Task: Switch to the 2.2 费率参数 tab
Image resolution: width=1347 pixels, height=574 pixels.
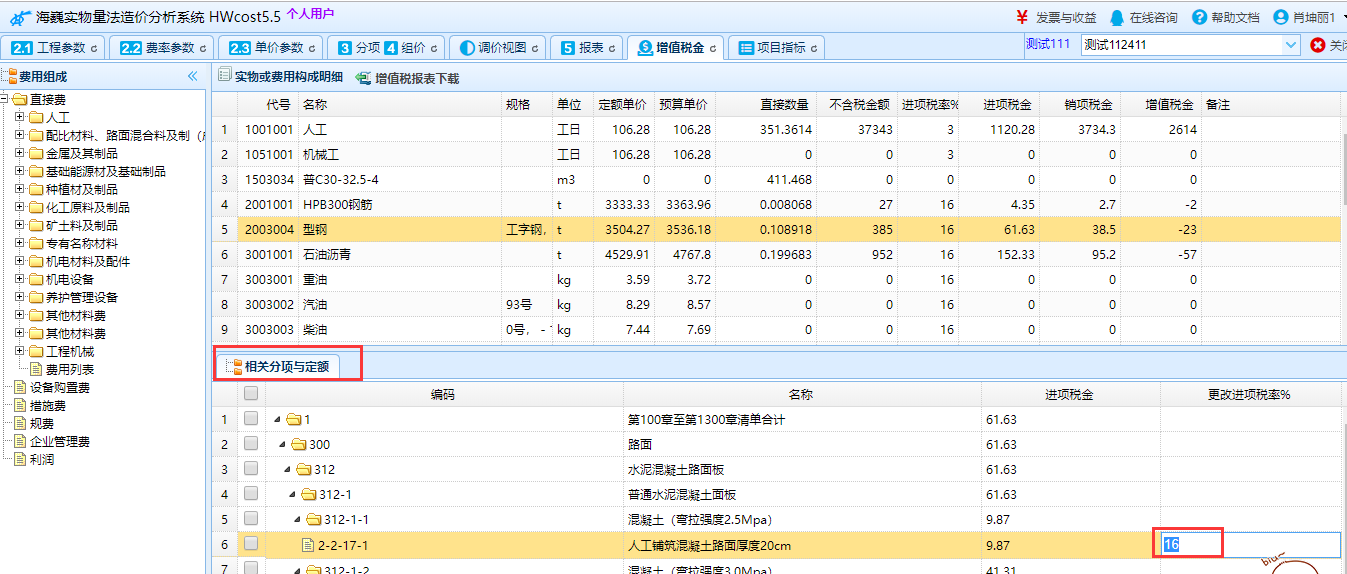Action: 162,48
